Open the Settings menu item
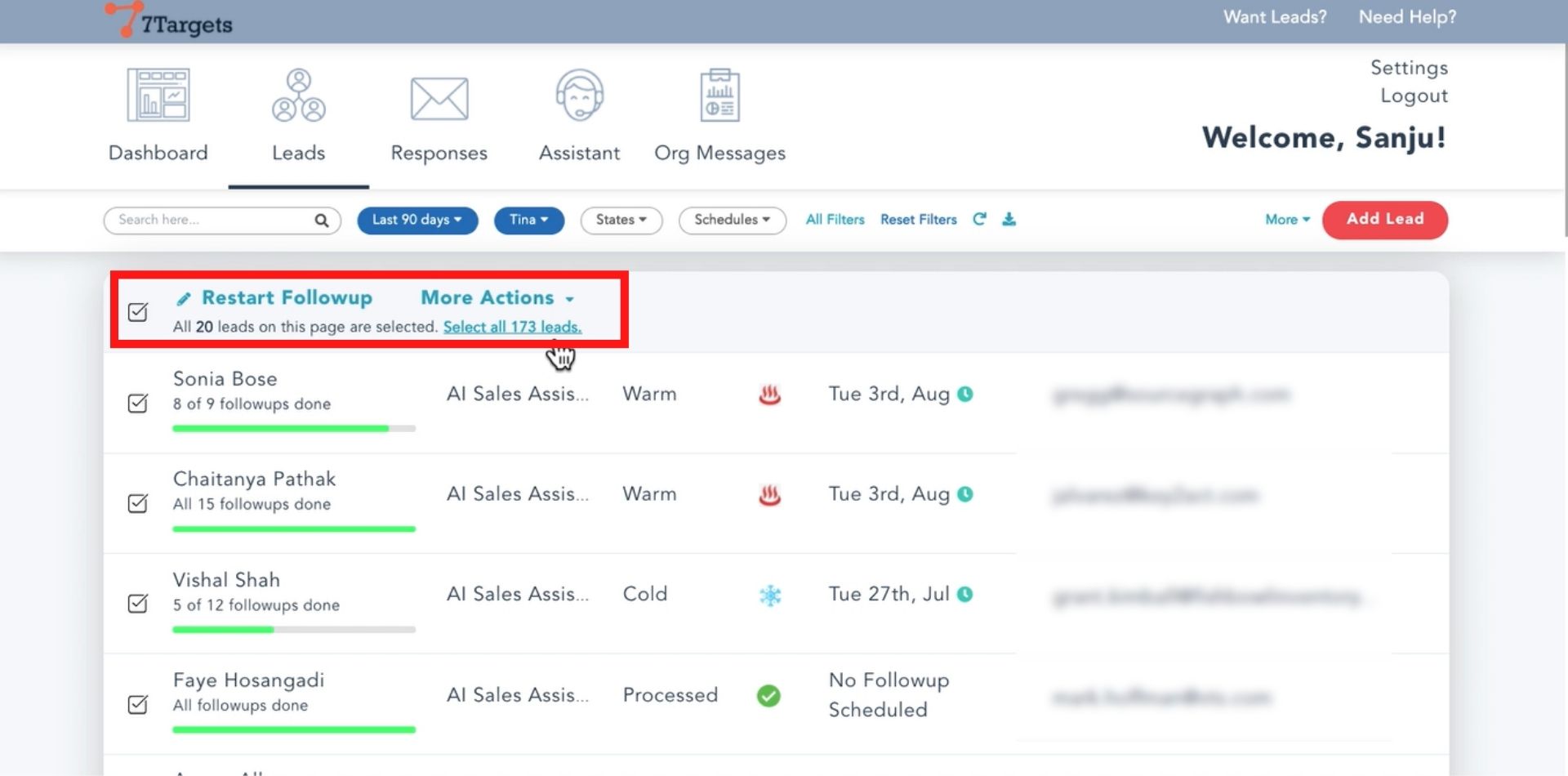Viewport: 1568px width, 776px height. tap(1409, 68)
